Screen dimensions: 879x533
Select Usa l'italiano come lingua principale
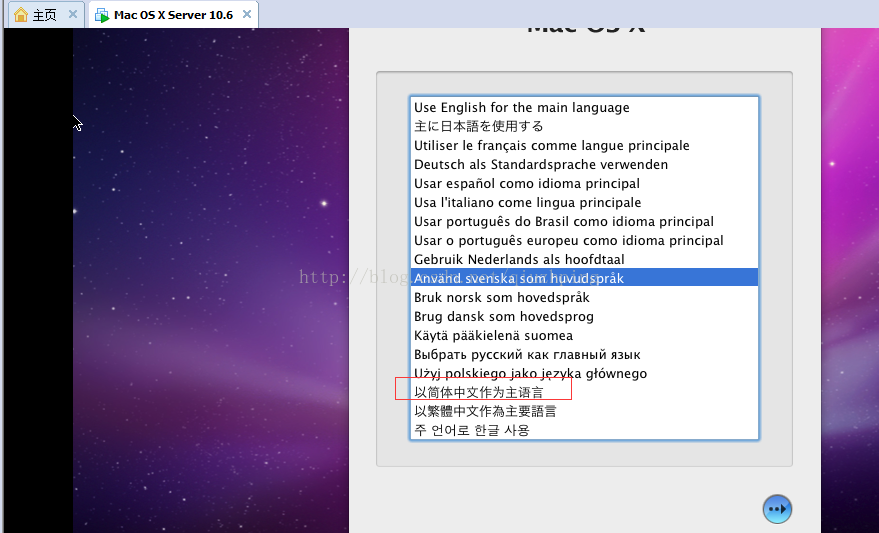(x=584, y=202)
